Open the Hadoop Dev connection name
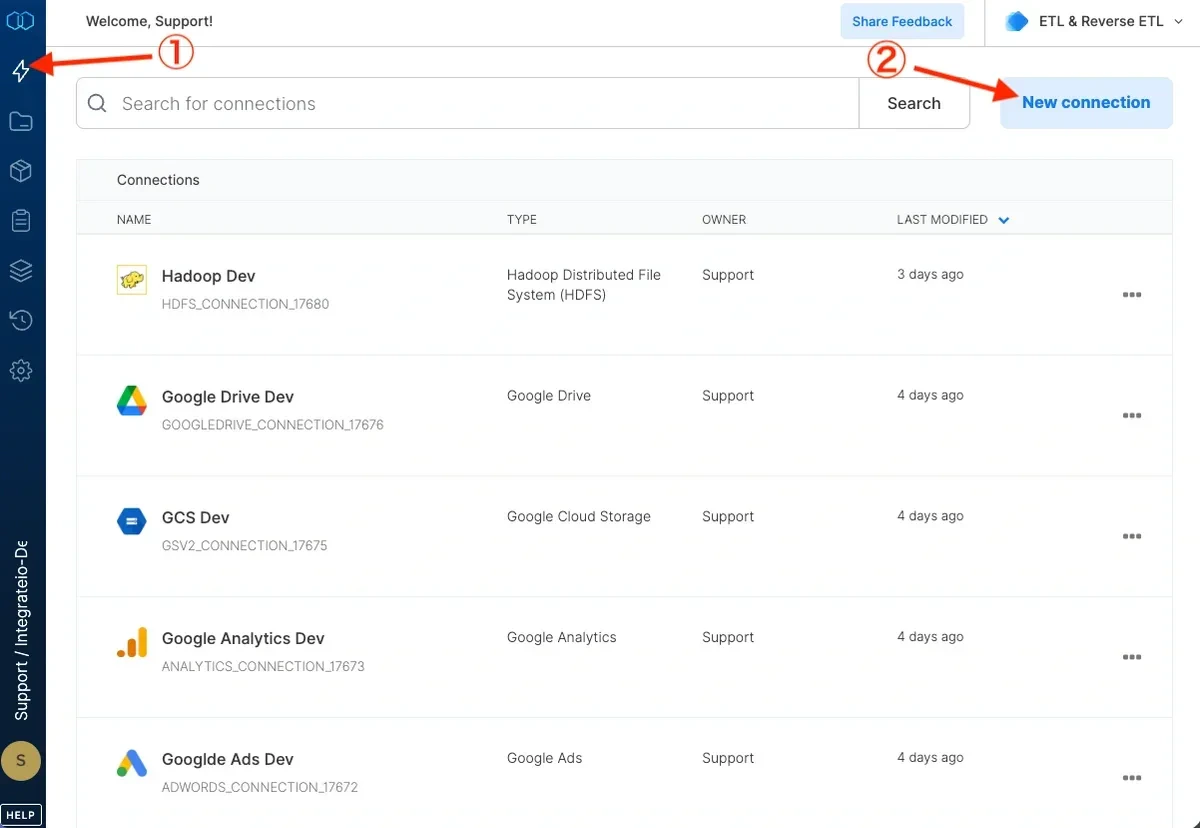This screenshot has width=1200, height=828. pyautogui.click(x=209, y=276)
